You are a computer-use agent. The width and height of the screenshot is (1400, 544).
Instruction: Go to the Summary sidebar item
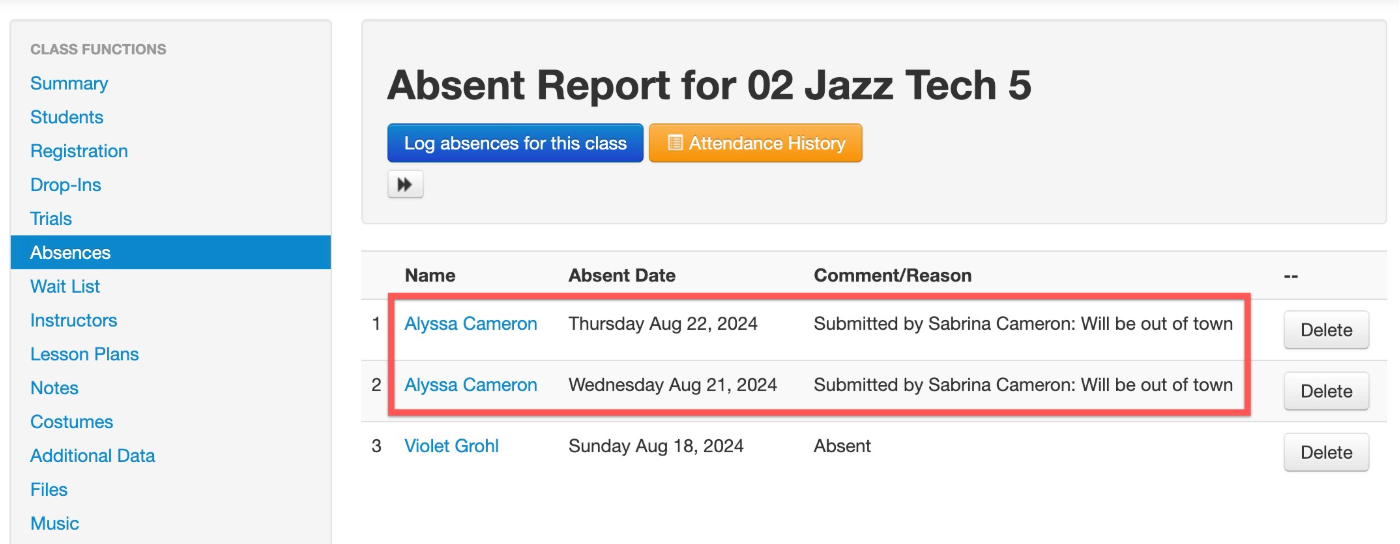tap(69, 83)
